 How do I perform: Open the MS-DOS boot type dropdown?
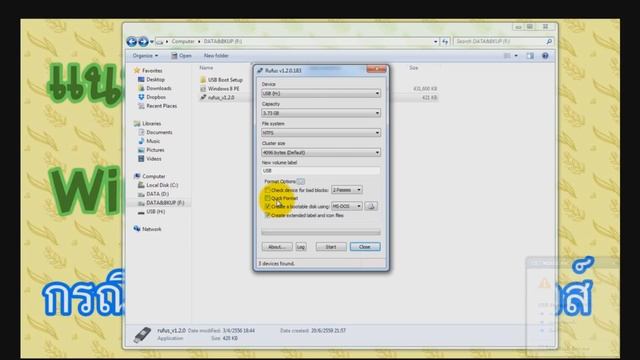pyautogui.click(x=347, y=206)
